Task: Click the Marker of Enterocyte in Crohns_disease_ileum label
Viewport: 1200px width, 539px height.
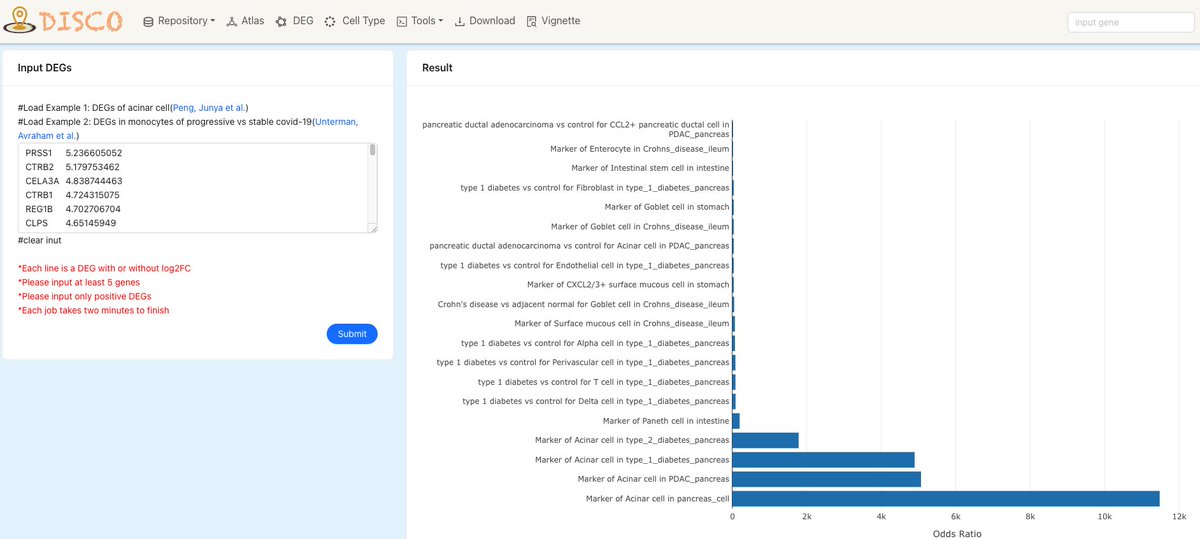Action: coord(640,149)
